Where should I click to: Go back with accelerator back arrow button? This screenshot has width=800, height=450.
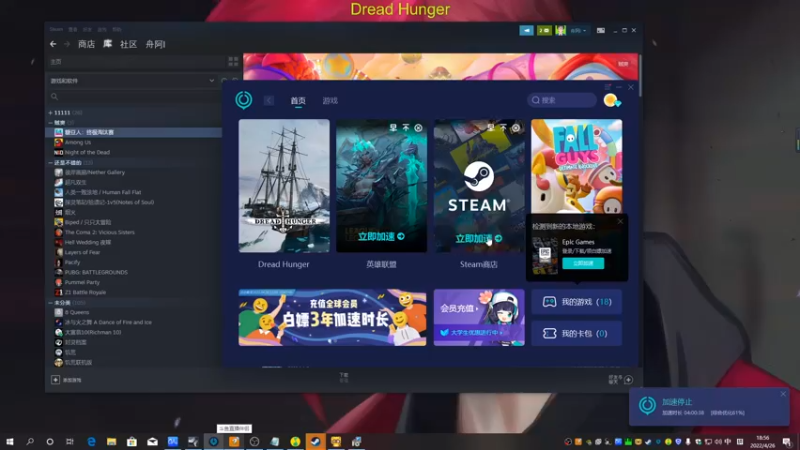[268, 101]
